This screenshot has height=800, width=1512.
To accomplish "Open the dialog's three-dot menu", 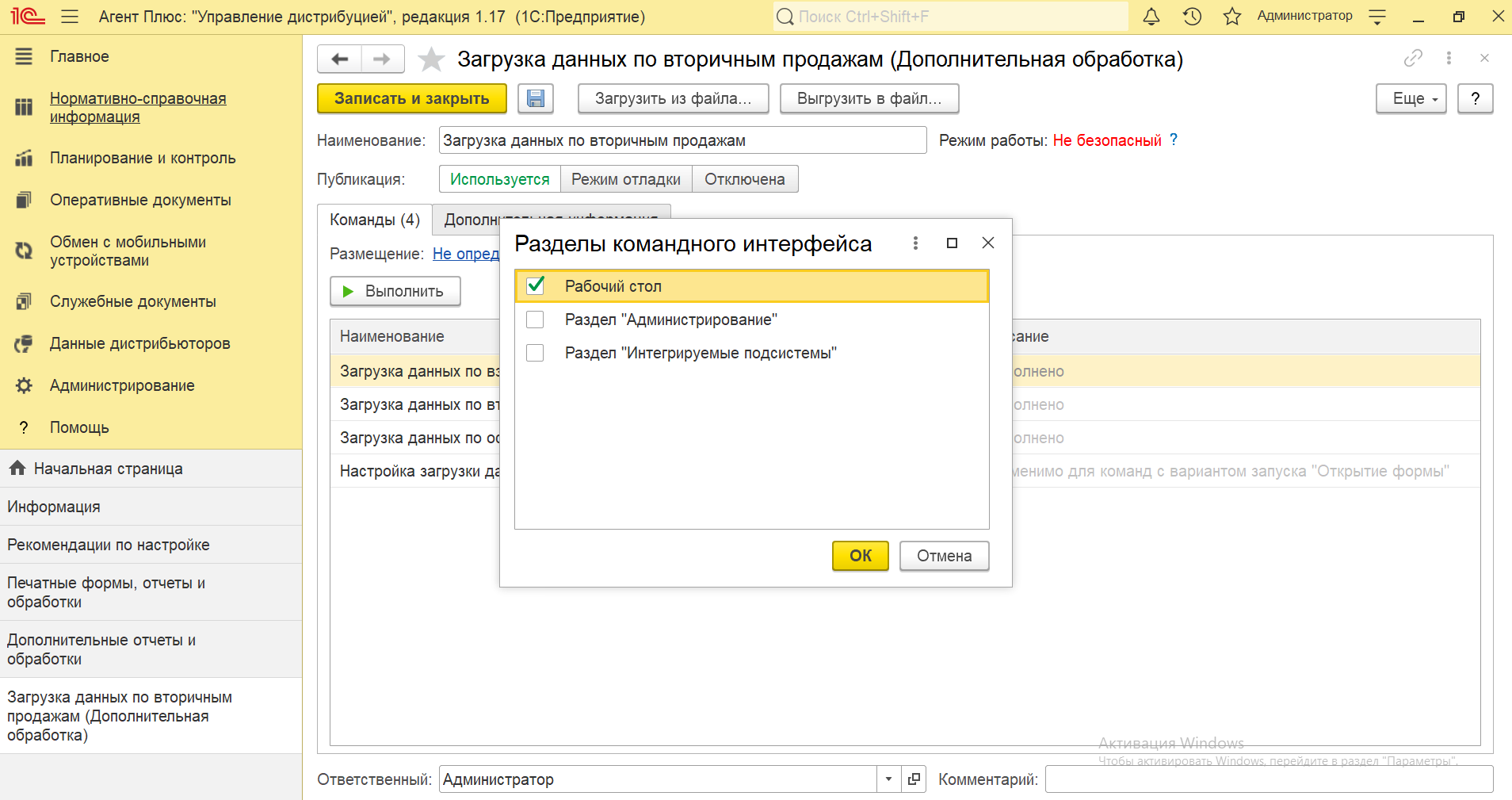I will coord(915,243).
